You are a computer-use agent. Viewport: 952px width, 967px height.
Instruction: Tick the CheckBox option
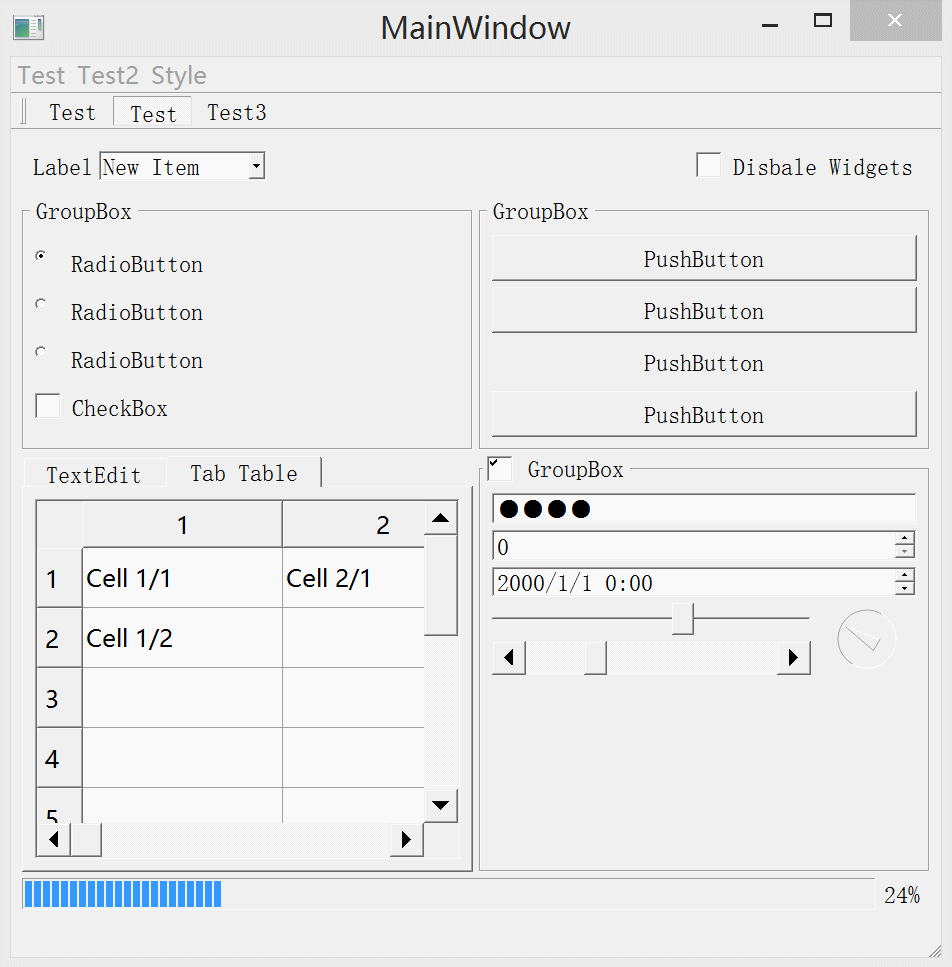[47, 406]
